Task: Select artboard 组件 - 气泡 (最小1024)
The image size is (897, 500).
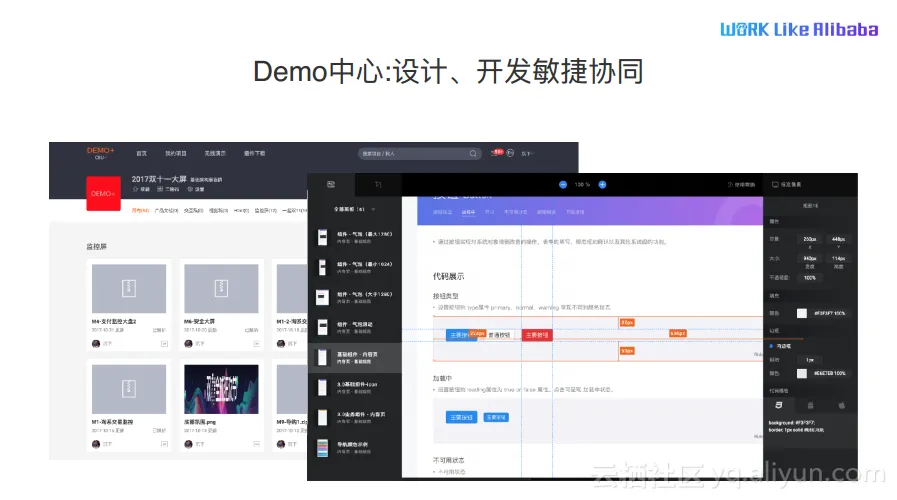Action: click(355, 267)
